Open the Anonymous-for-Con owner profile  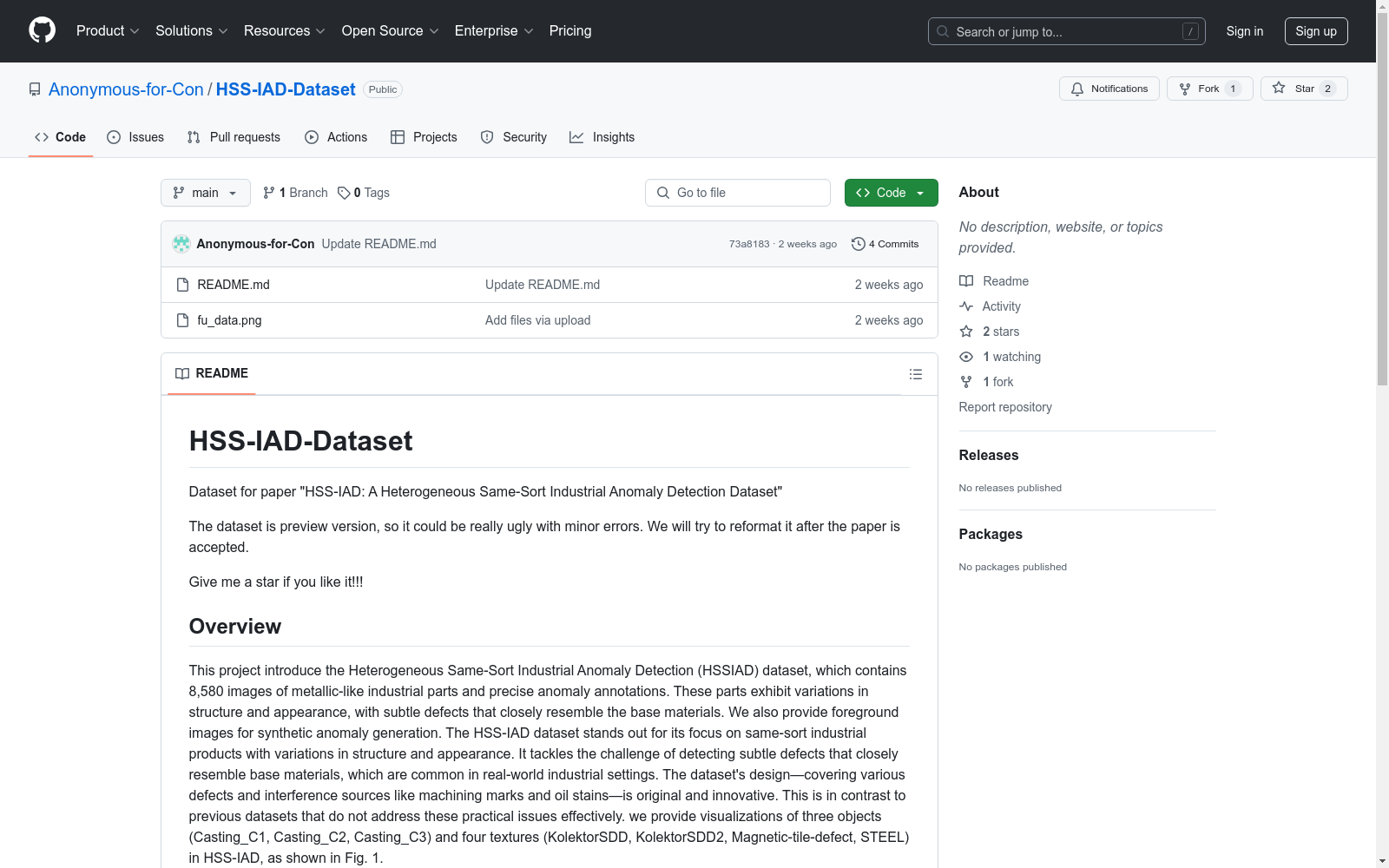pyautogui.click(x=126, y=89)
